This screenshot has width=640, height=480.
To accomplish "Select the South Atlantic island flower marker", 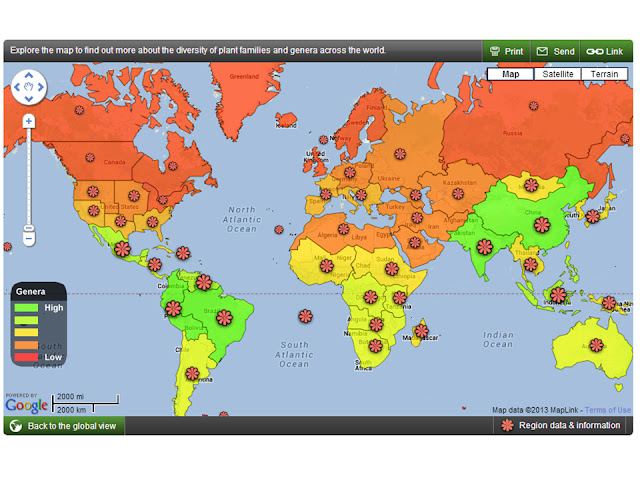I will [305, 316].
